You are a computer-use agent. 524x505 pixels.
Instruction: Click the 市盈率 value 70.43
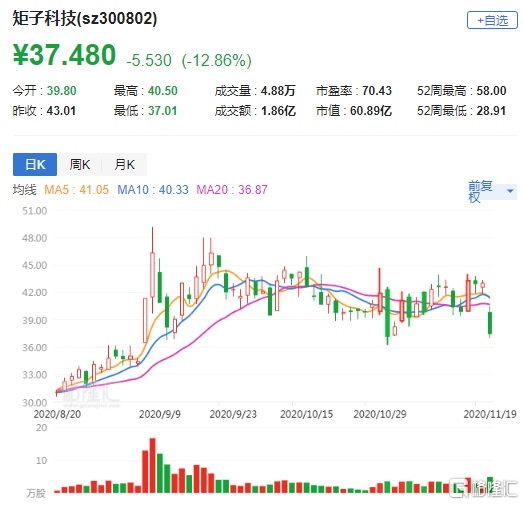pos(377,91)
